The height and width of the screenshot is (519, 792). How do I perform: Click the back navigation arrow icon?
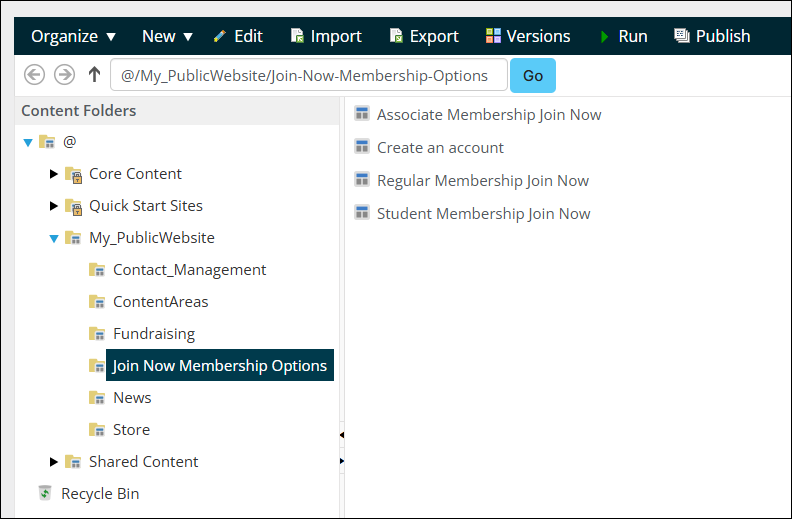pyautogui.click(x=34, y=75)
